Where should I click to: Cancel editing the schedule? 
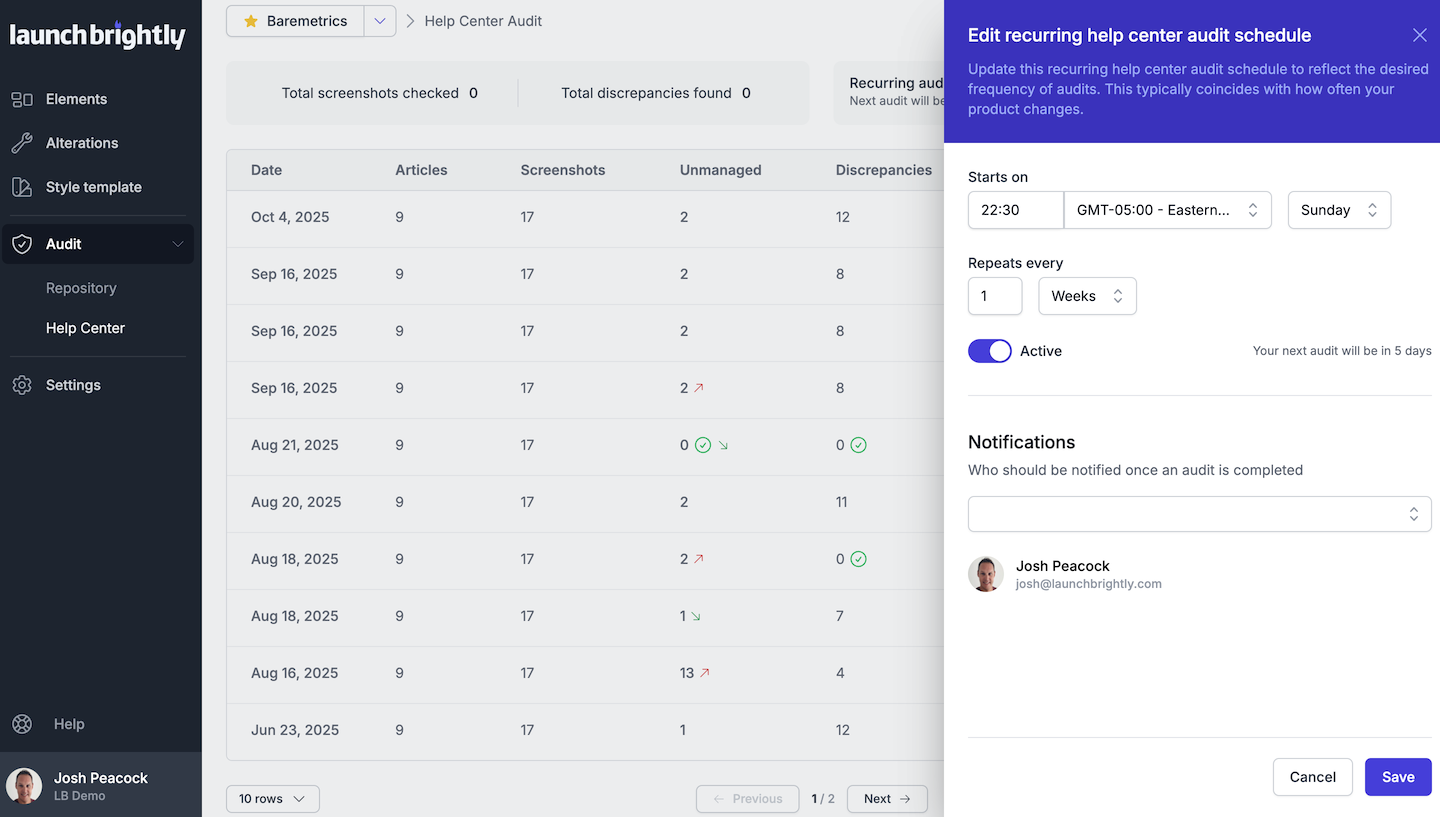pos(1312,777)
